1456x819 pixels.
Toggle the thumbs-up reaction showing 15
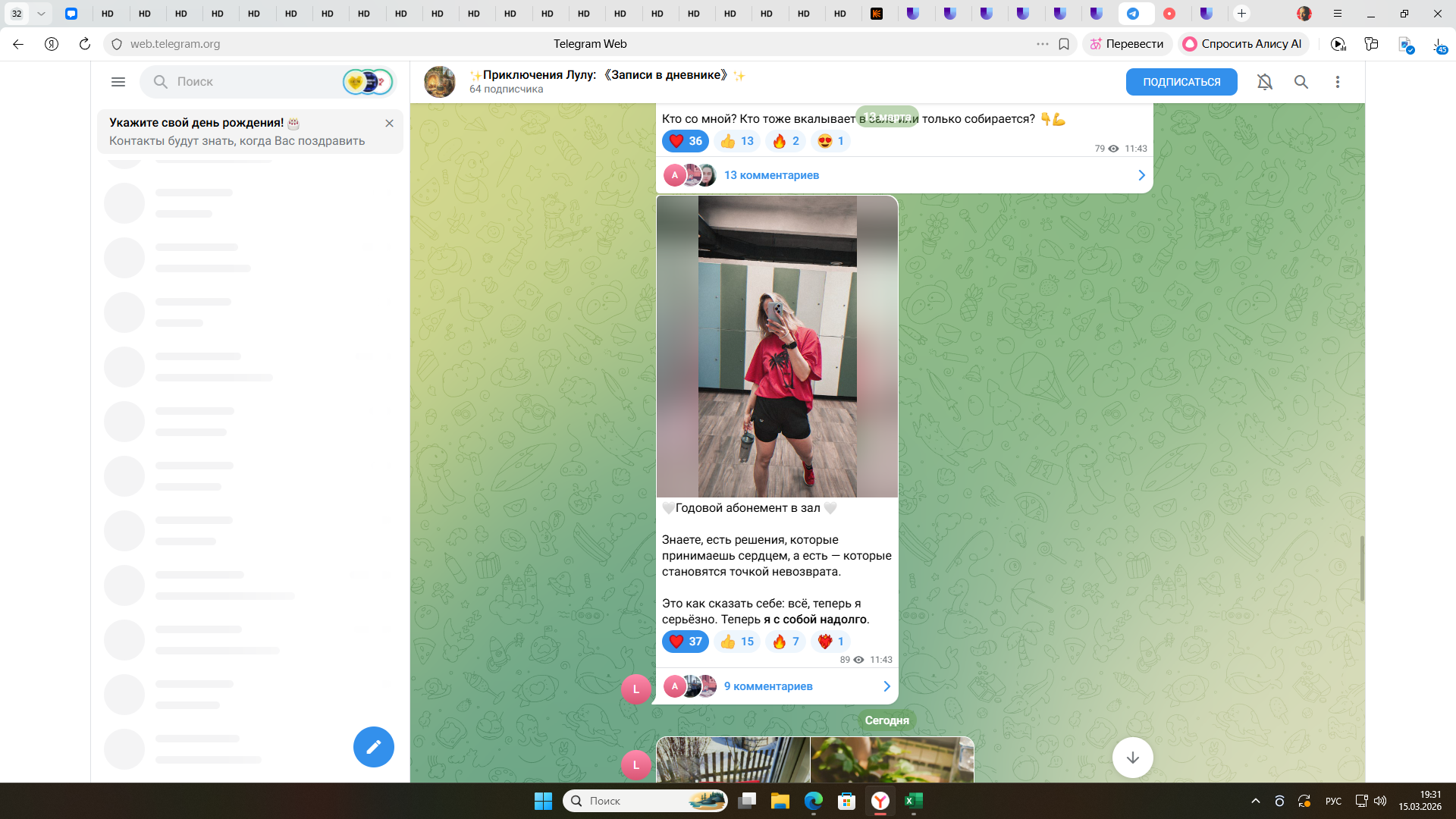click(x=737, y=642)
